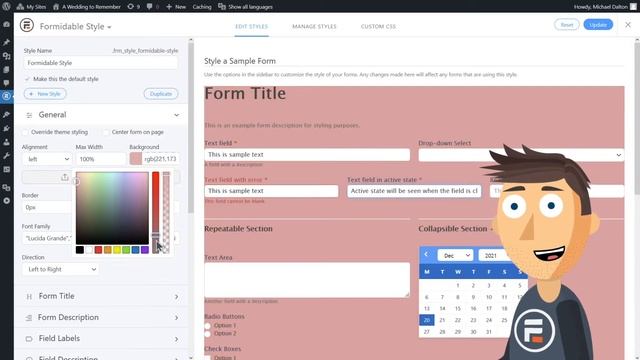Expand the Form Title section
Viewport: 640px width, 360px height.
tap(176, 296)
